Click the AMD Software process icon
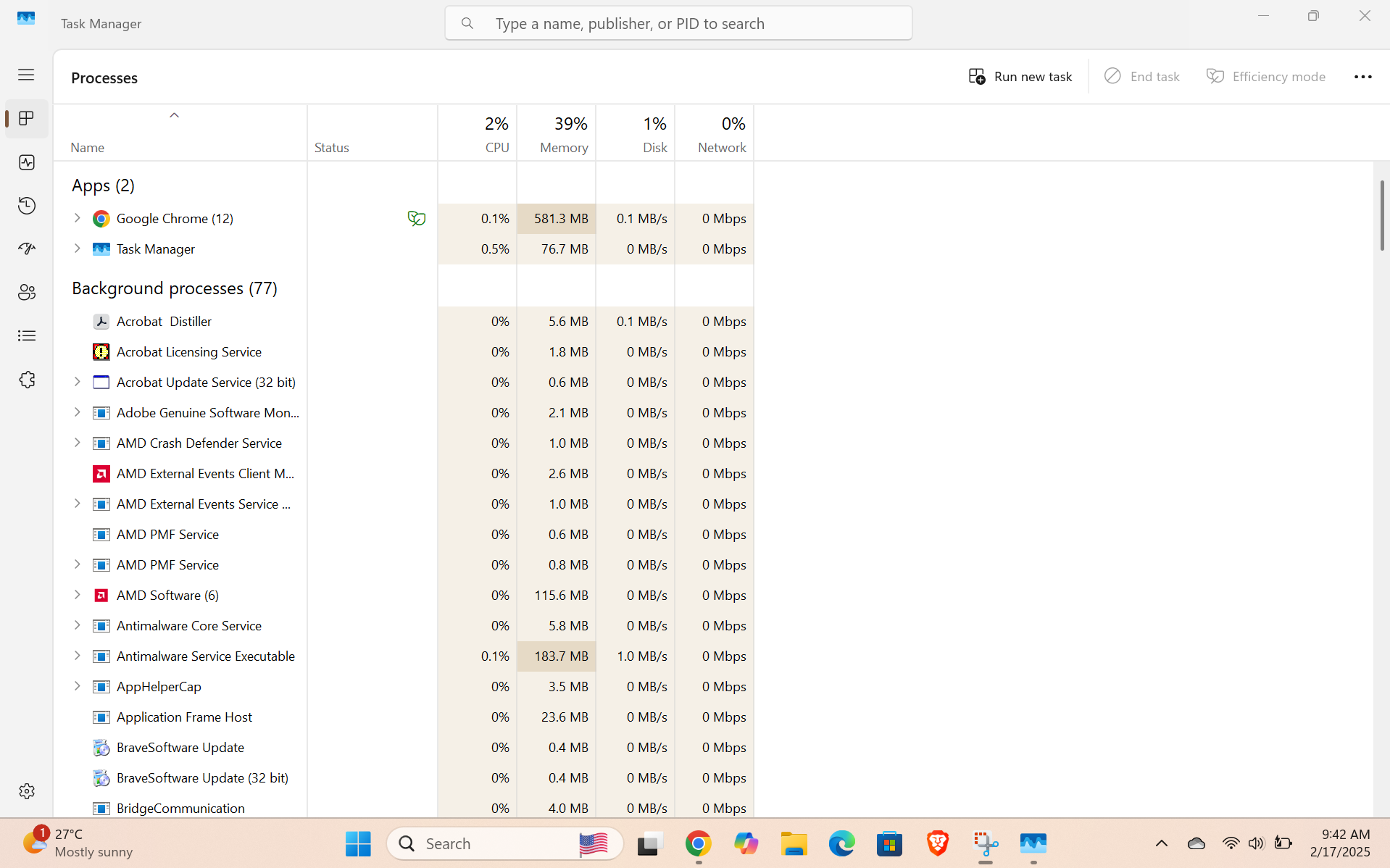 click(101, 596)
